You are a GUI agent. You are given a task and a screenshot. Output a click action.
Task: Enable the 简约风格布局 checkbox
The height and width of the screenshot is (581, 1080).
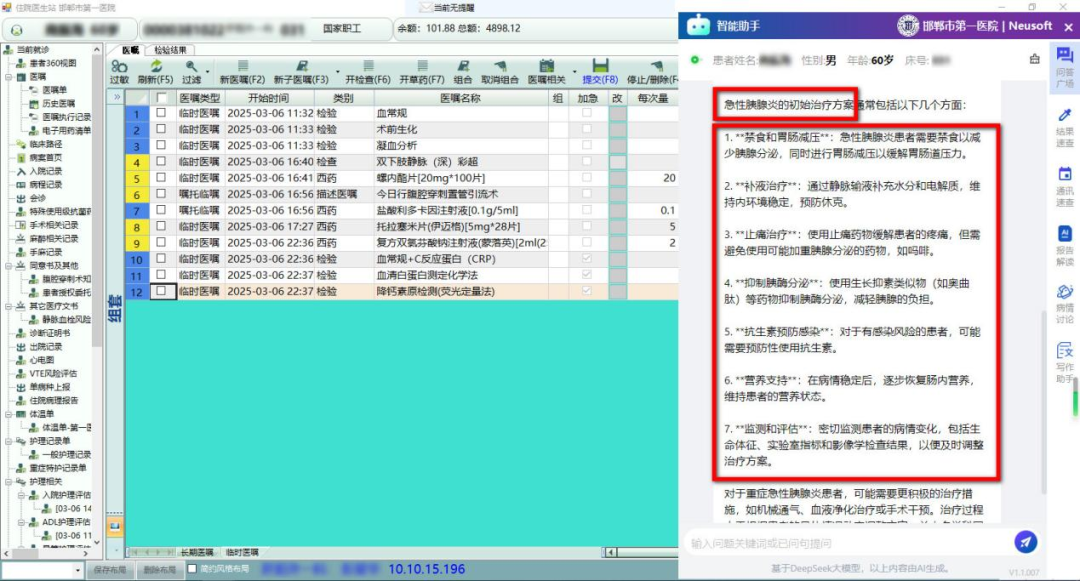click(x=192, y=569)
